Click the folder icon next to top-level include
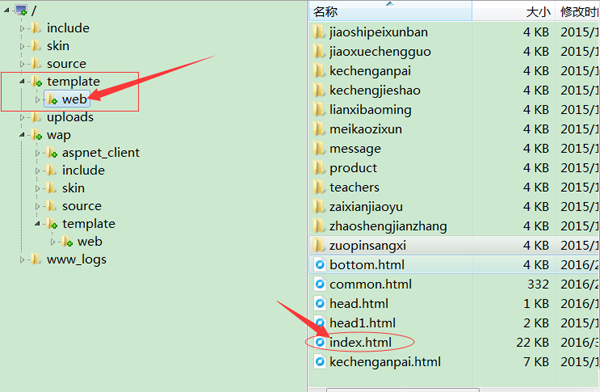This screenshot has width=600, height=392. coord(36,28)
